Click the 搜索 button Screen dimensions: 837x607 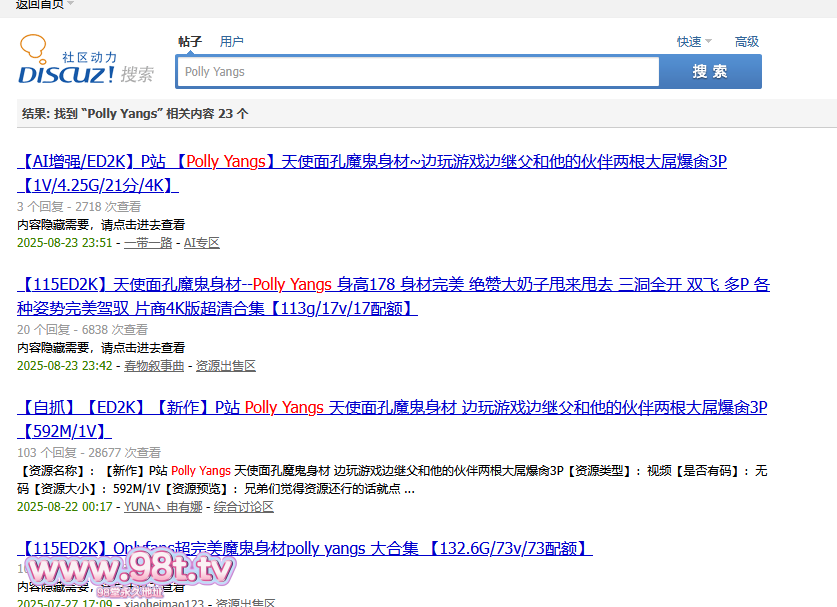click(x=710, y=72)
